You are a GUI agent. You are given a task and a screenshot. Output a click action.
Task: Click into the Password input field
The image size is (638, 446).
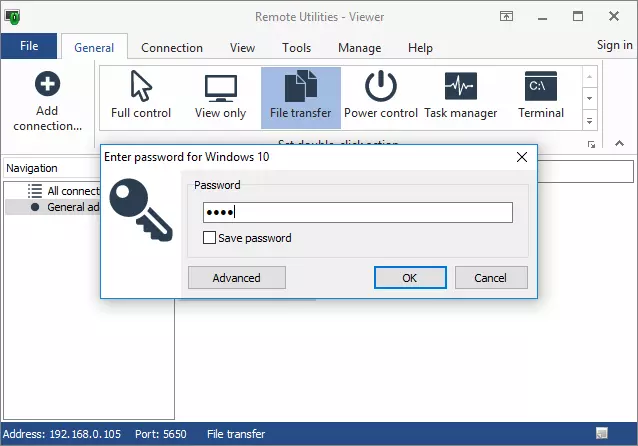357,213
